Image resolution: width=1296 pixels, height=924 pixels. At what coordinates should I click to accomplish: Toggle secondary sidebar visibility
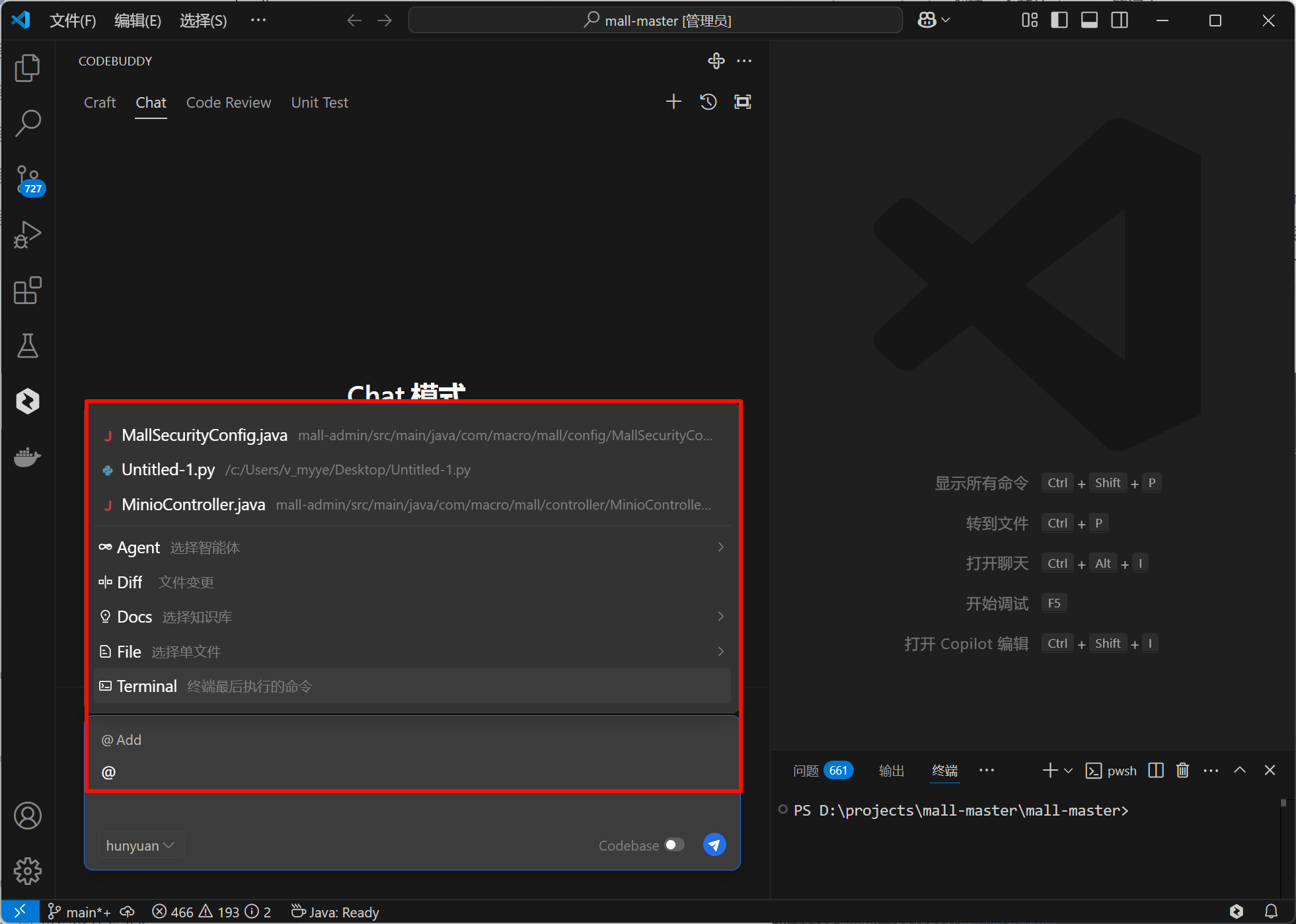pyautogui.click(x=1120, y=20)
